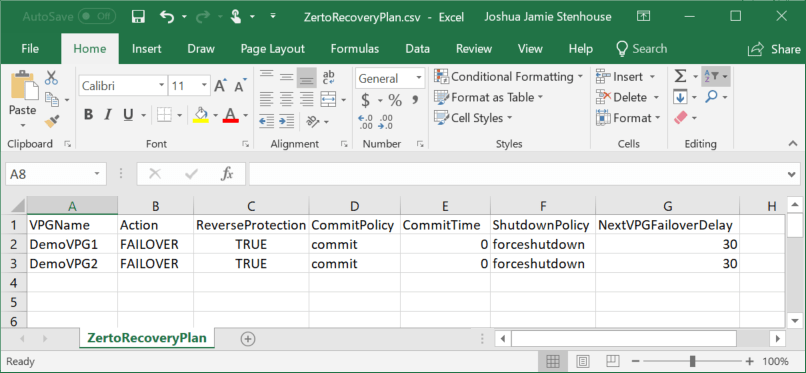This screenshot has width=806, height=373.
Task: Open font size 11 dropdown
Action: click(x=204, y=85)
